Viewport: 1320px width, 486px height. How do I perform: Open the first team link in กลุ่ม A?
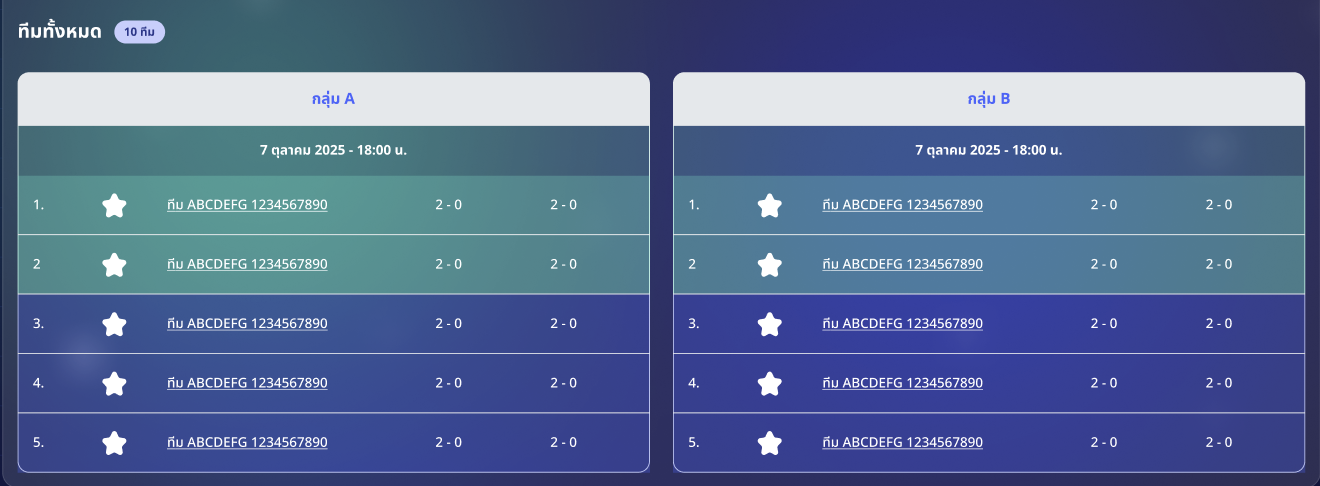tap(247, 205)
